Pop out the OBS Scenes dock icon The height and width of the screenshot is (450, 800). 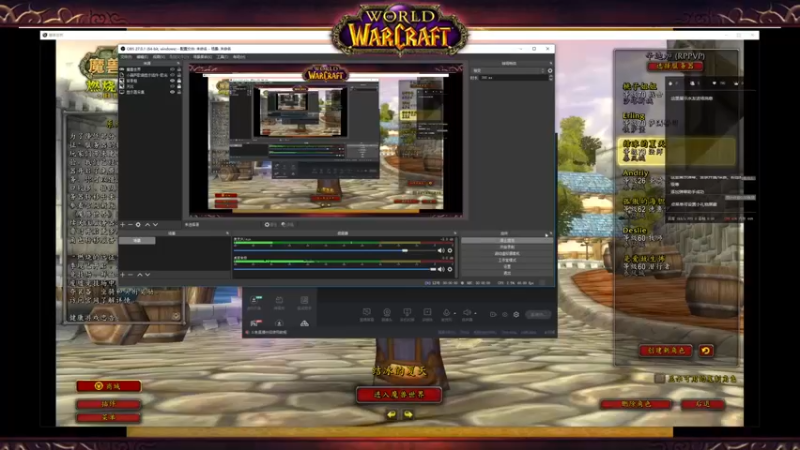point(228,233)
